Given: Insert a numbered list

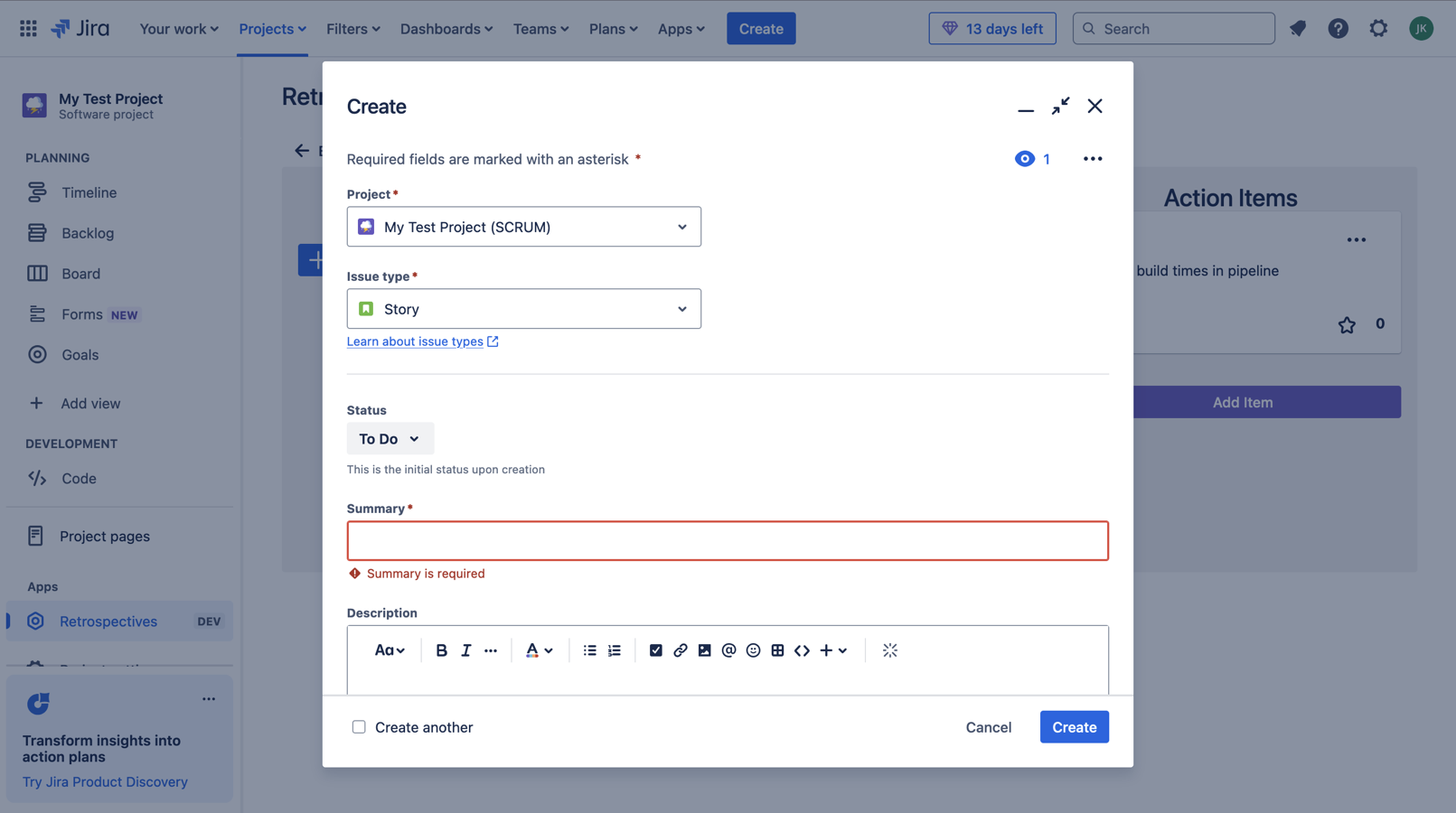Looking at the screenshot, I should (x=615, y=650).
